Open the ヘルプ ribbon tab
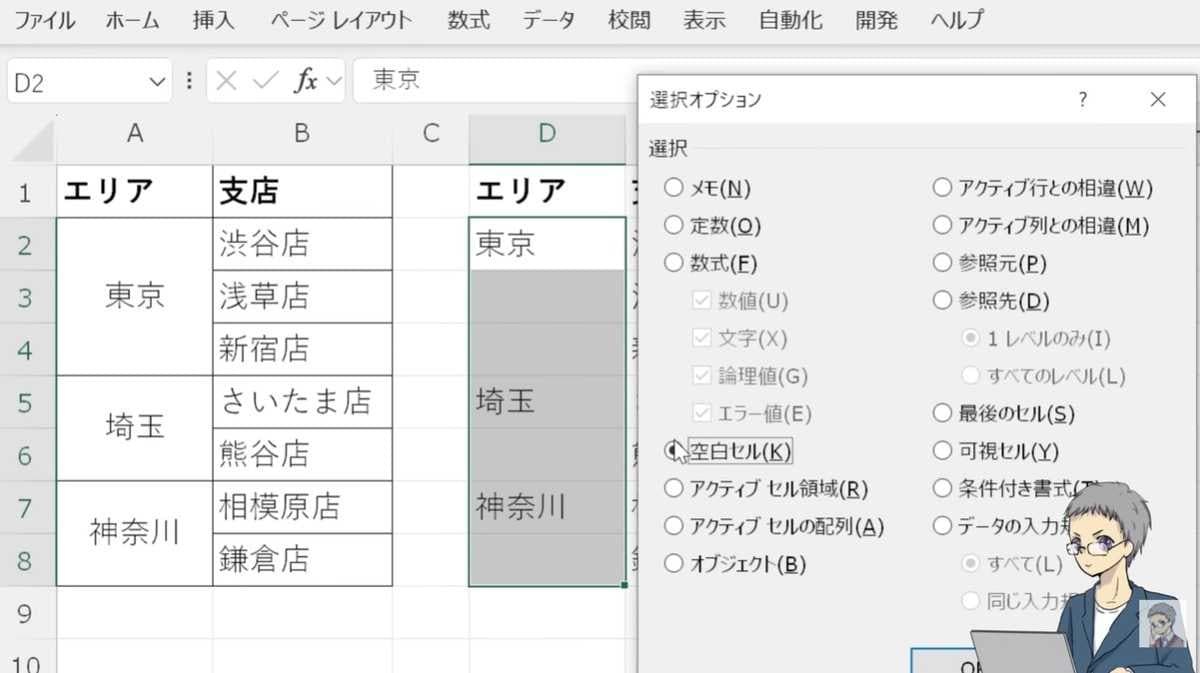 [x=956, y=20]
